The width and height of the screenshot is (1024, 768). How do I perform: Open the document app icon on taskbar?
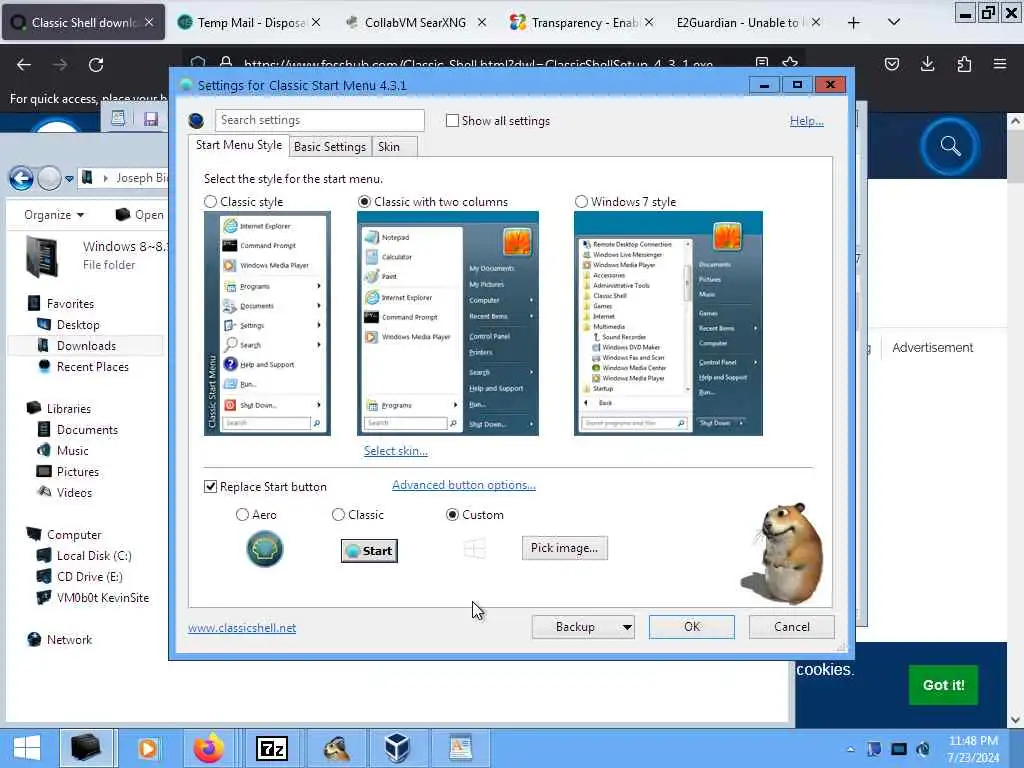point(461,748)
